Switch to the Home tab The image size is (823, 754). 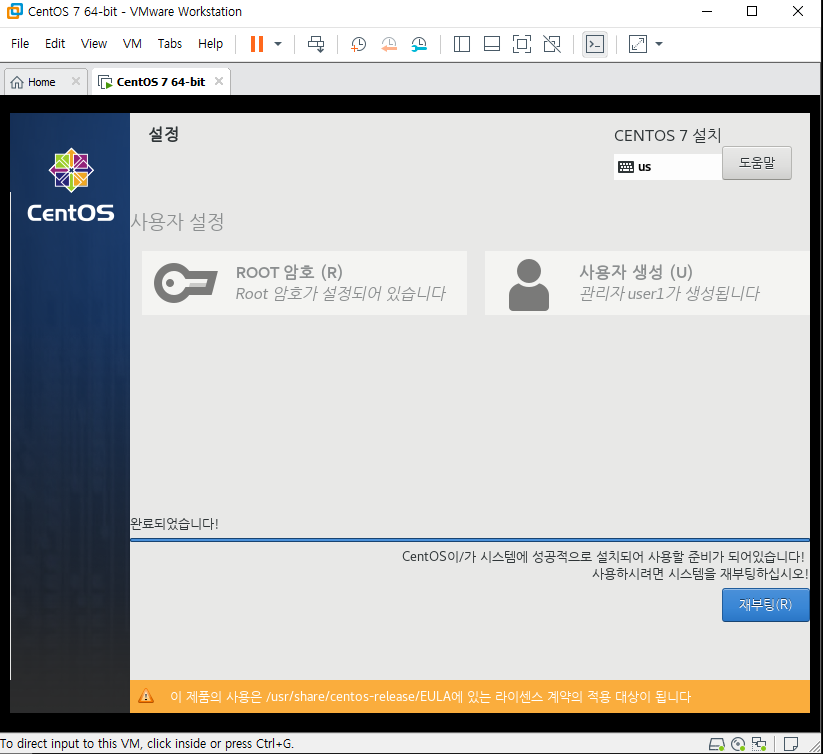(41, 82)
